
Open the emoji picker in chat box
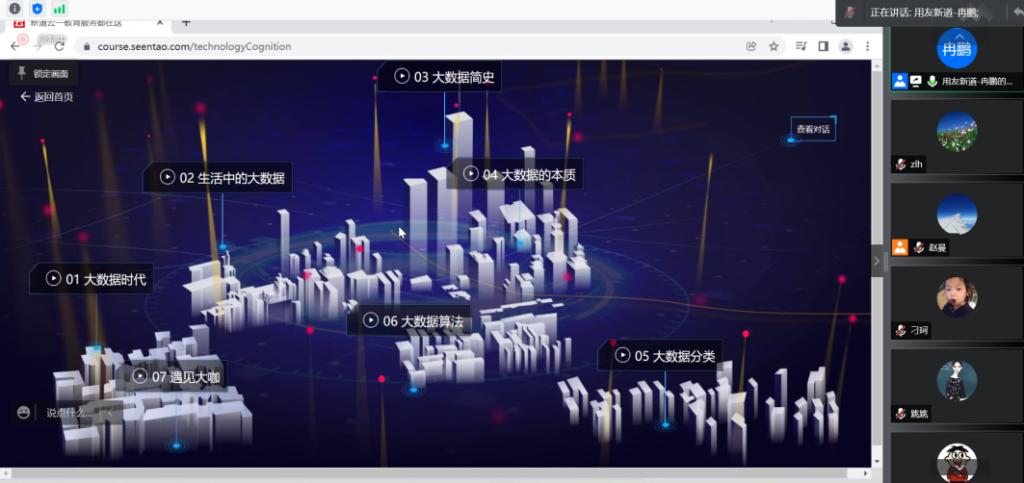(x=24, y=412)
